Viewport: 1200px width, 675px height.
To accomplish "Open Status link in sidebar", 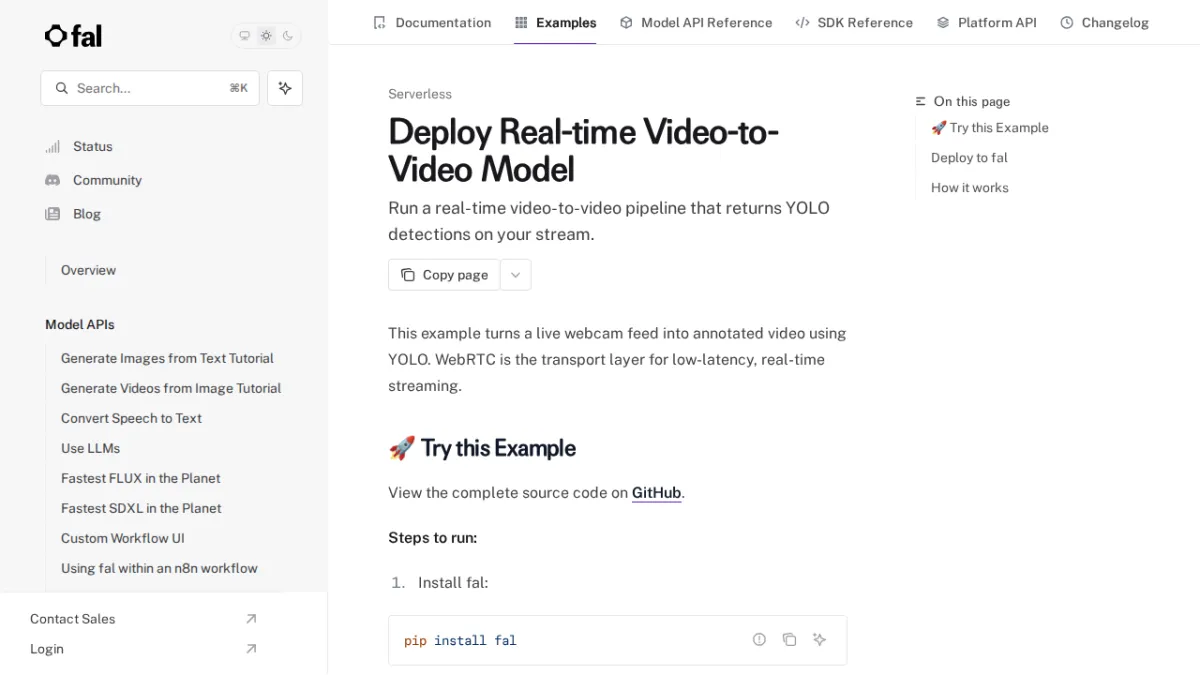I will pos(93,146).
